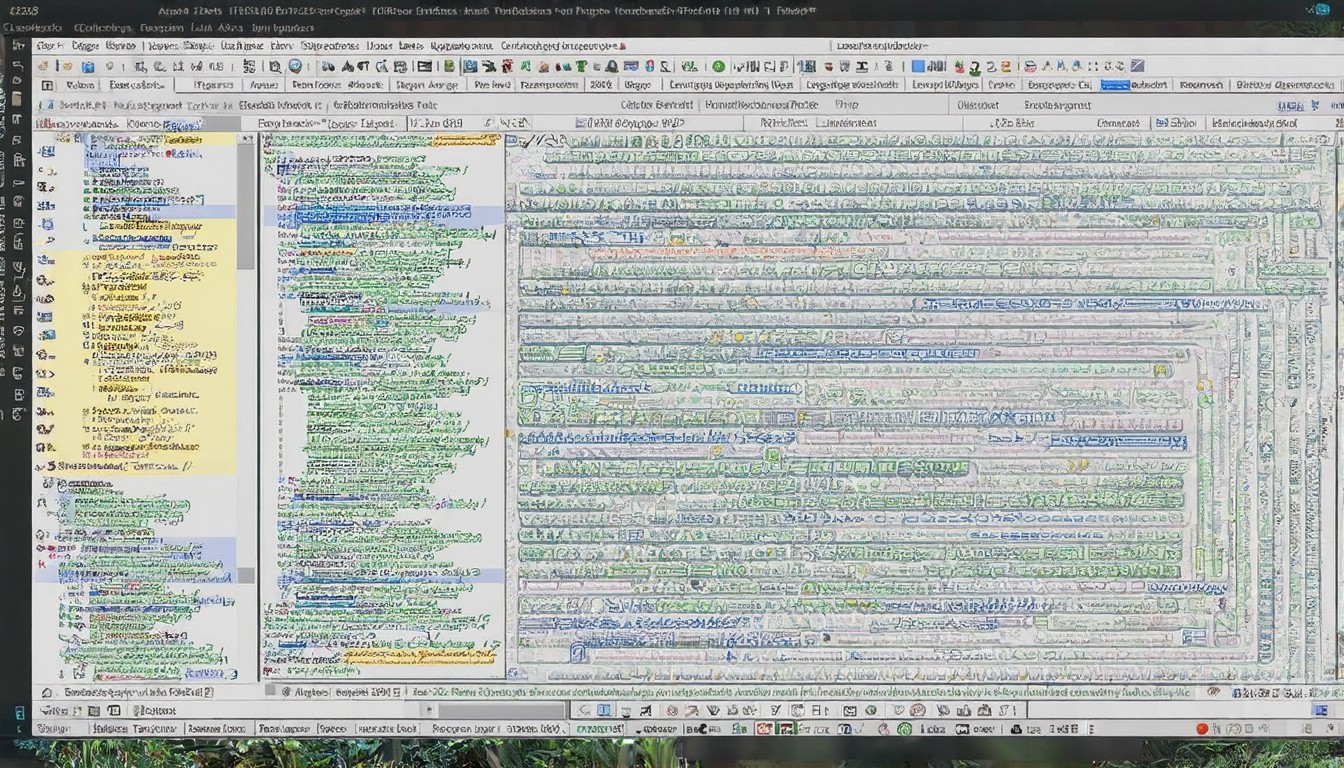Click the grey striped icon ending the top toolbar
Image resolution: width=1344 pixels, height=768 pixels.
(x=1137, y=66)
